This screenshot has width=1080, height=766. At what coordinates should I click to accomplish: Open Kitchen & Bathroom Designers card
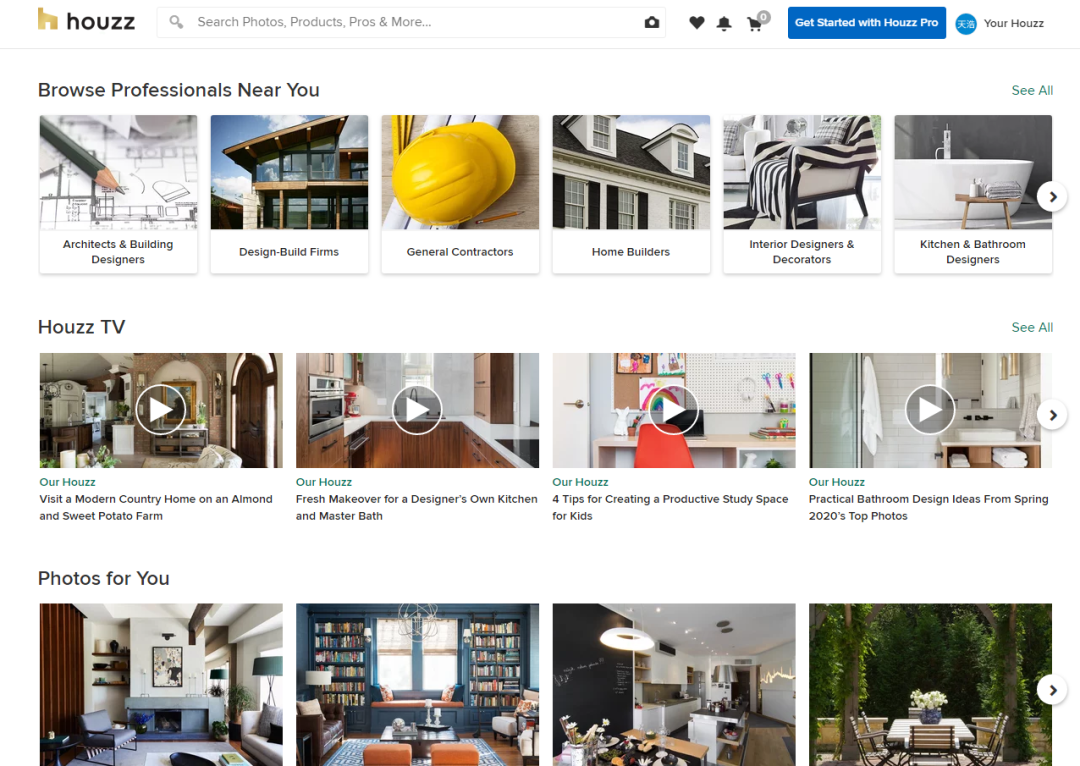973,194
